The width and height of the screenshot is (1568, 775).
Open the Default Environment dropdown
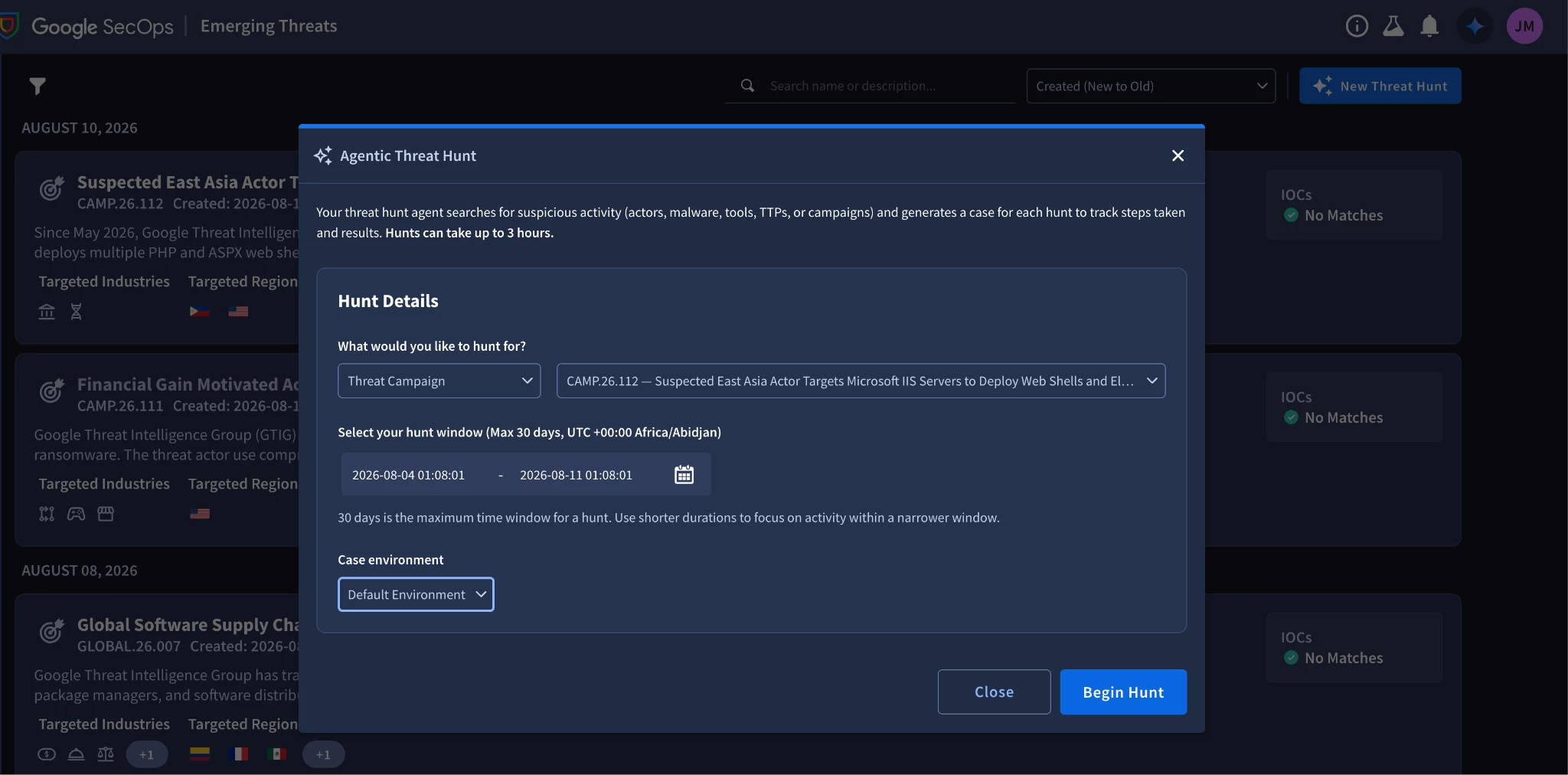point(416,594)
